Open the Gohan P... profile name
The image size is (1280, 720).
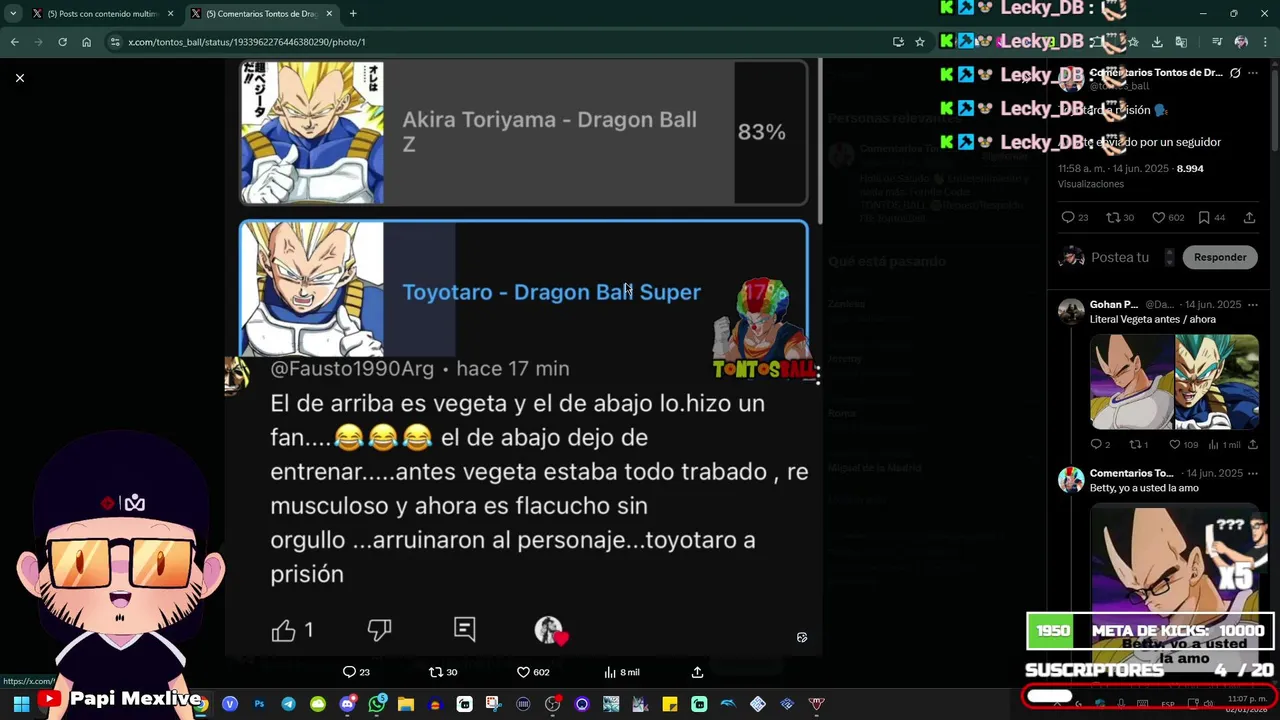pyautogui.click(x=1114, y=304)
